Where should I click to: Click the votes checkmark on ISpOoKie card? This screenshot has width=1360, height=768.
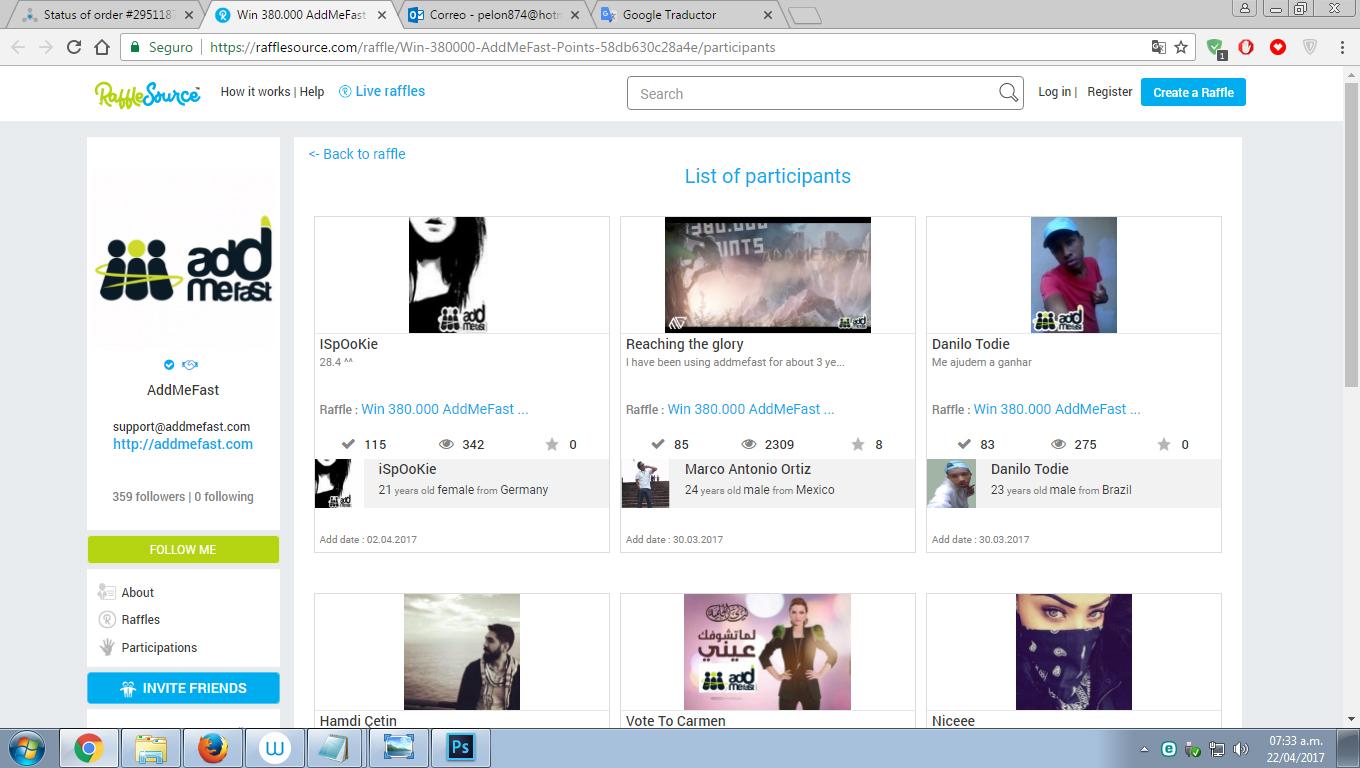tap(348, 444)
